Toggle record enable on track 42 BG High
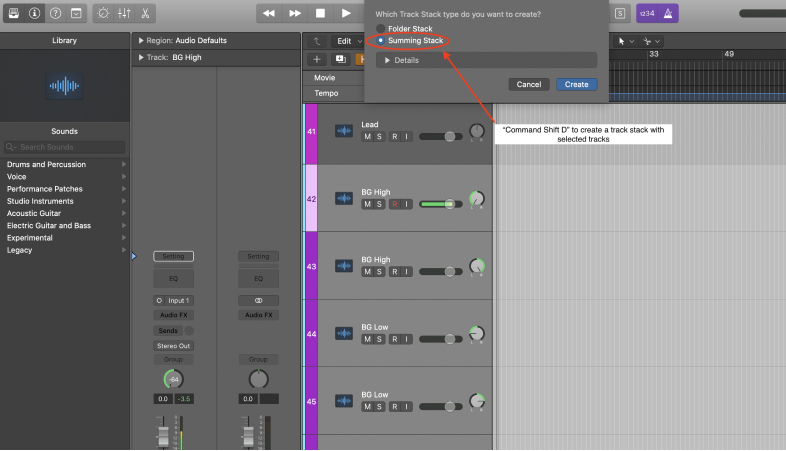Screen dimensions: 786x451 point(395,204)
